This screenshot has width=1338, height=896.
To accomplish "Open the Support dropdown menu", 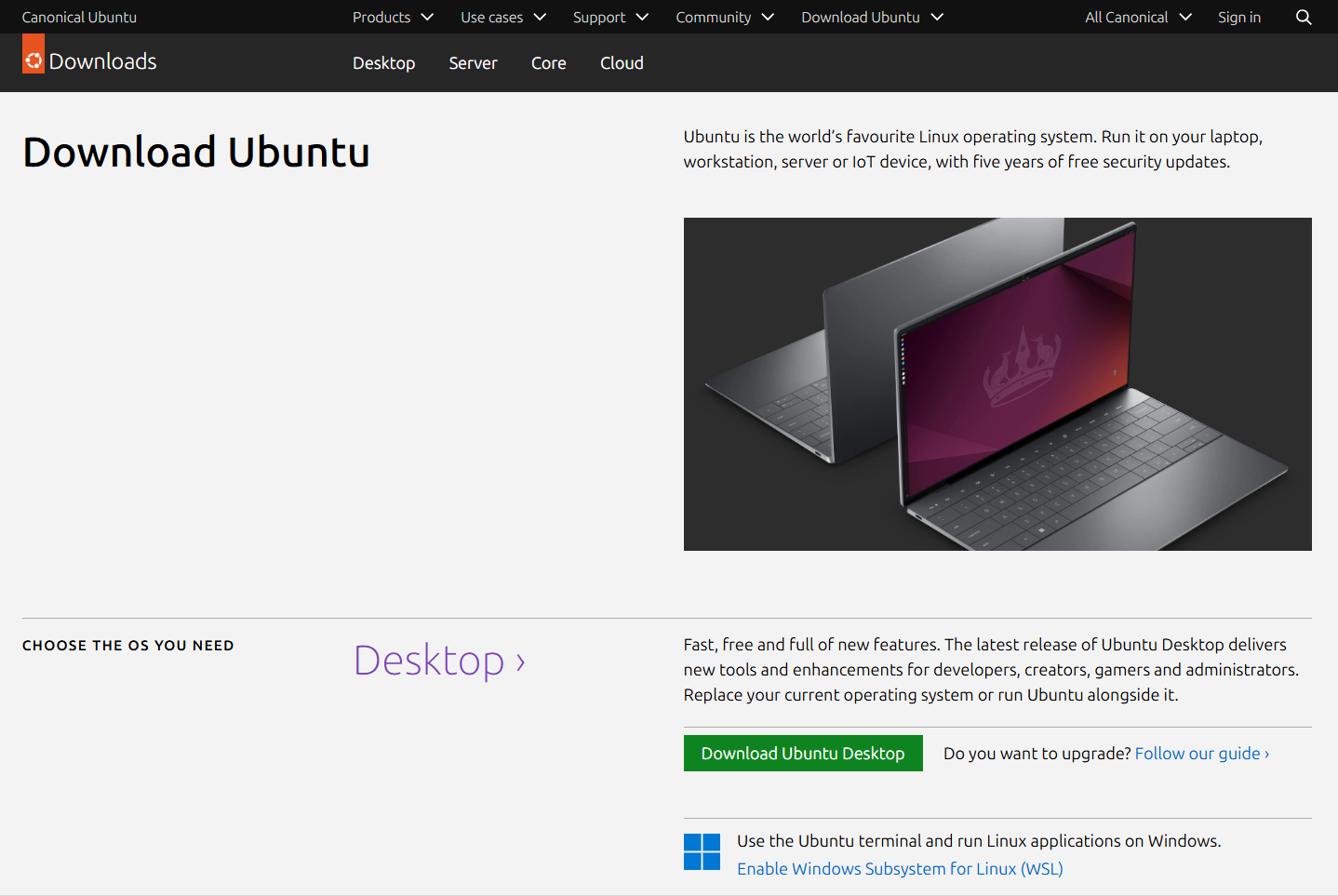I will pyautogui.click(x=610, y=17).
